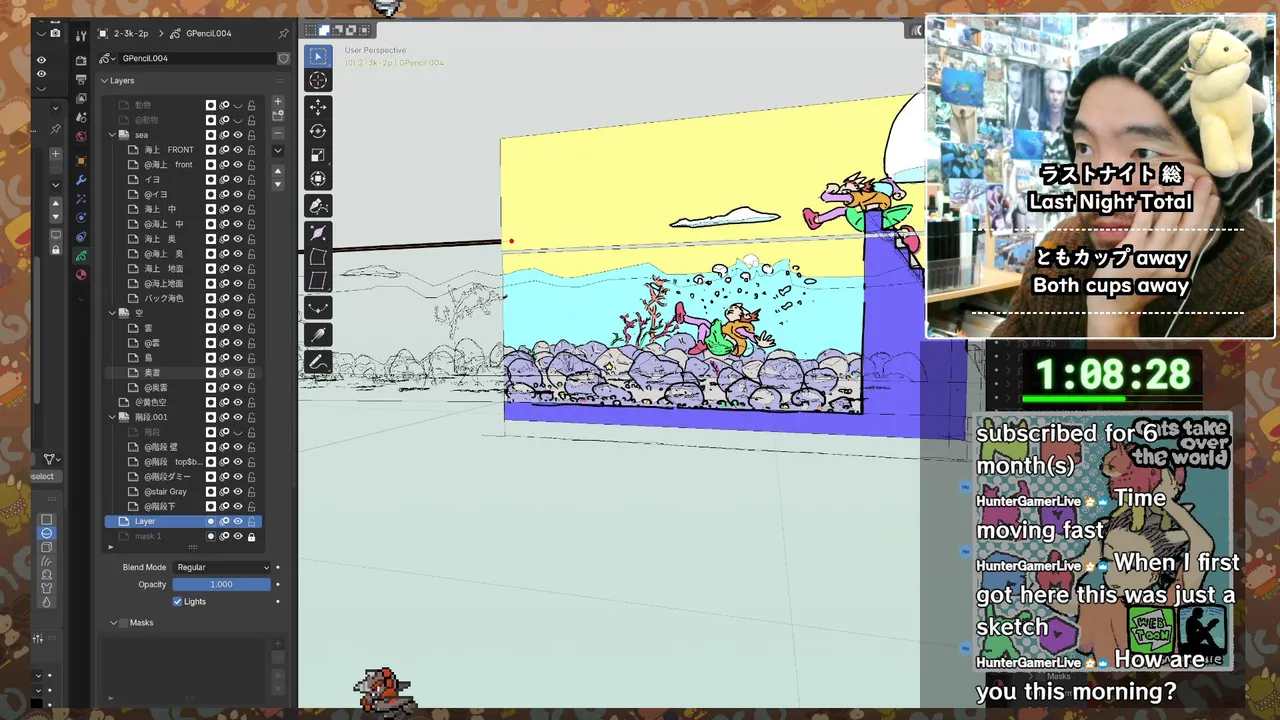Select the @階段ダミー layer
1280x720 pixels.
168,476
